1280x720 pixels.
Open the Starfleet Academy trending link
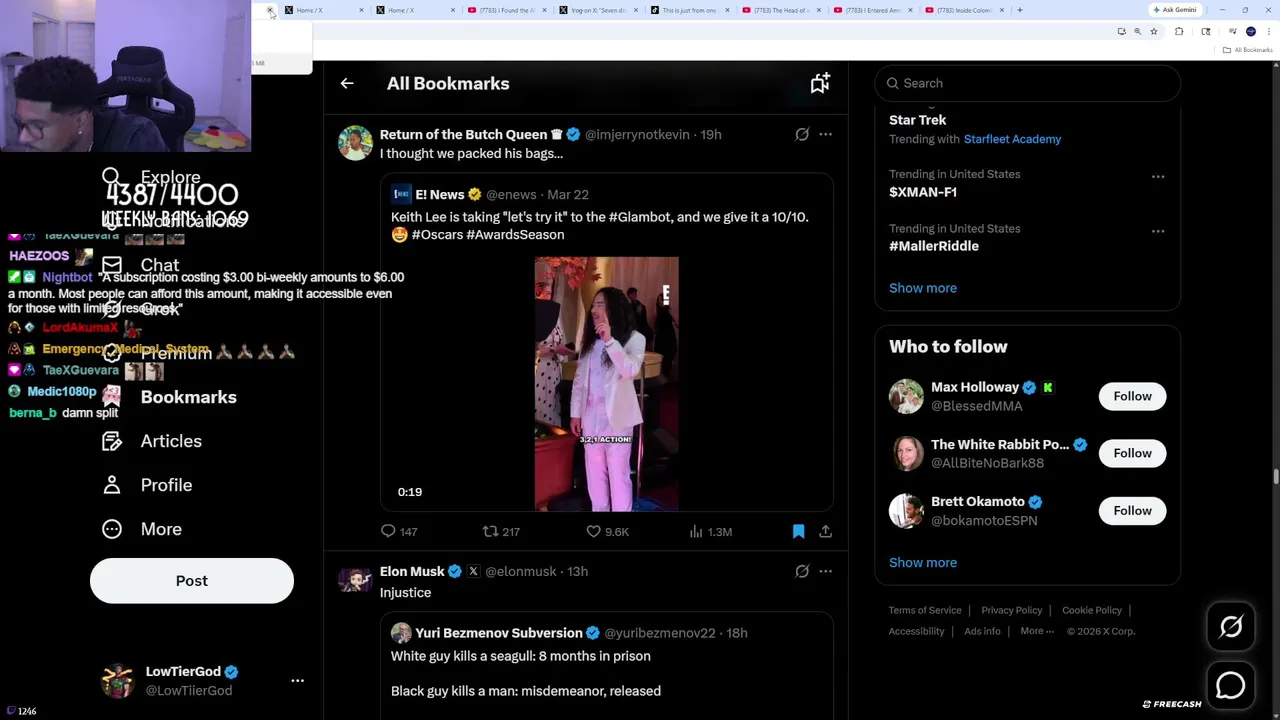(x=1012, y=139)
